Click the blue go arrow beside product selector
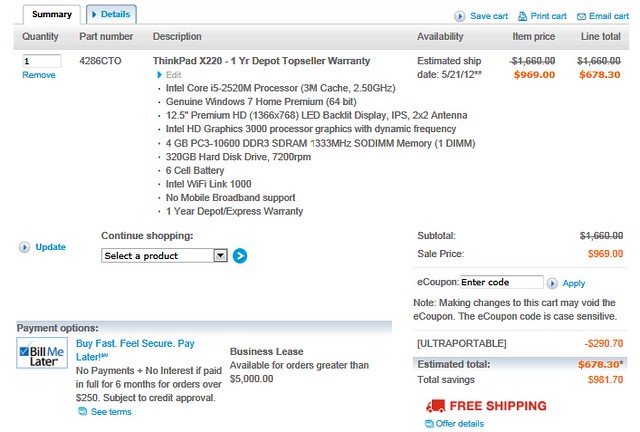640x432 pixels. (x=240, y=256)
